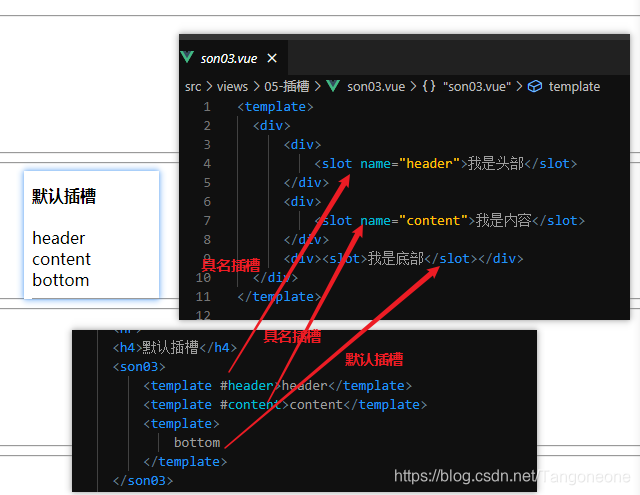Screen dimensions: 640x495
Task: Click line number 1 in gutter
Action: tap(207, 107)
